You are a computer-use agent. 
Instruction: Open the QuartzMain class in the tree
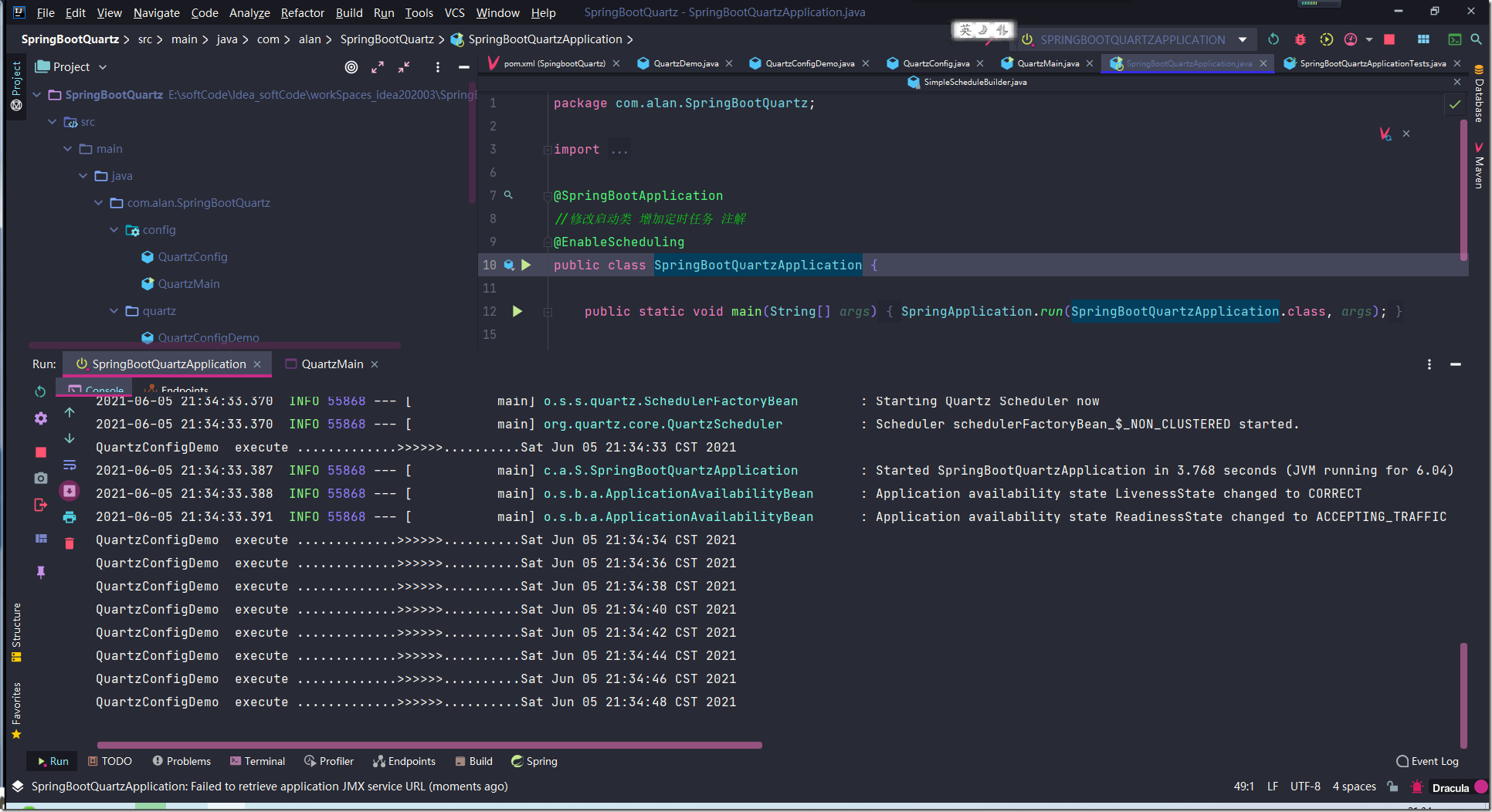[x=188, y=284]
